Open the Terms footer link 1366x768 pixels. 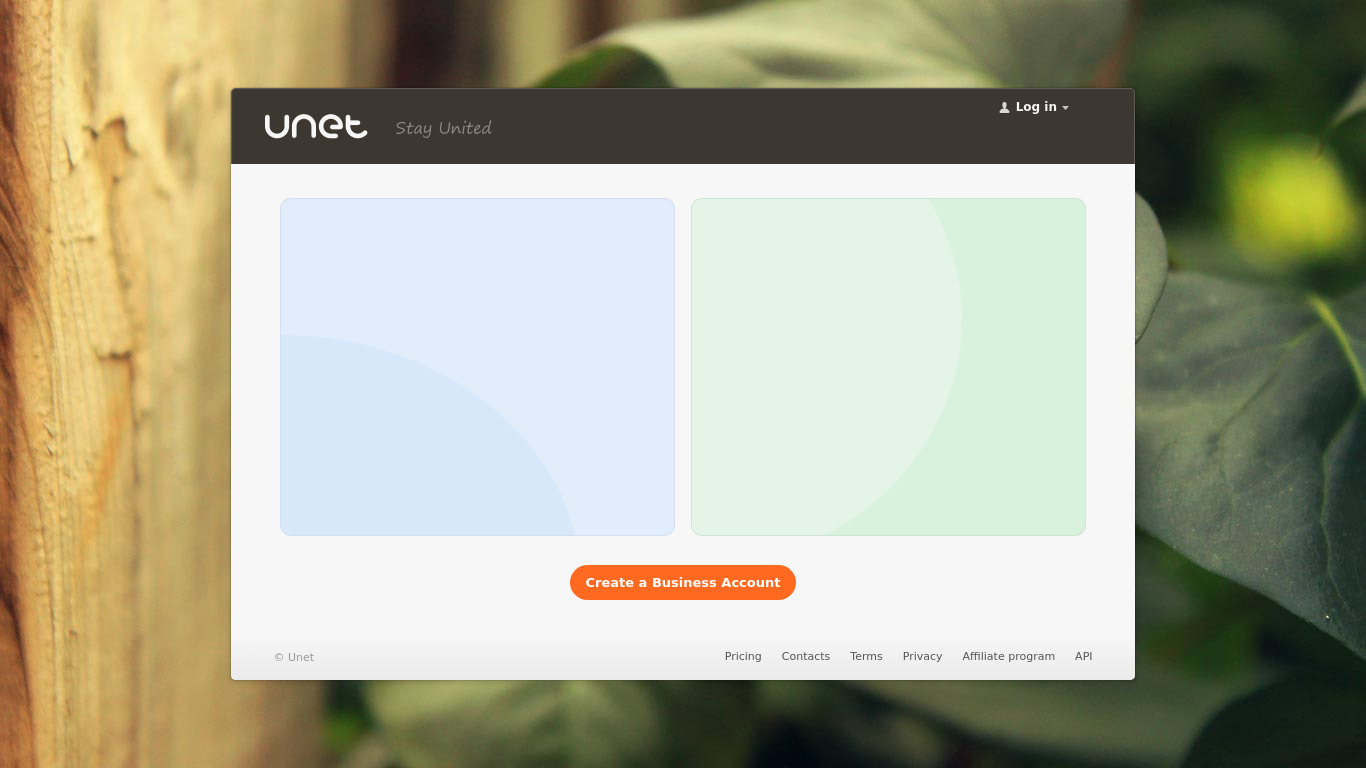pyautogui.click(x=866, y=657)
